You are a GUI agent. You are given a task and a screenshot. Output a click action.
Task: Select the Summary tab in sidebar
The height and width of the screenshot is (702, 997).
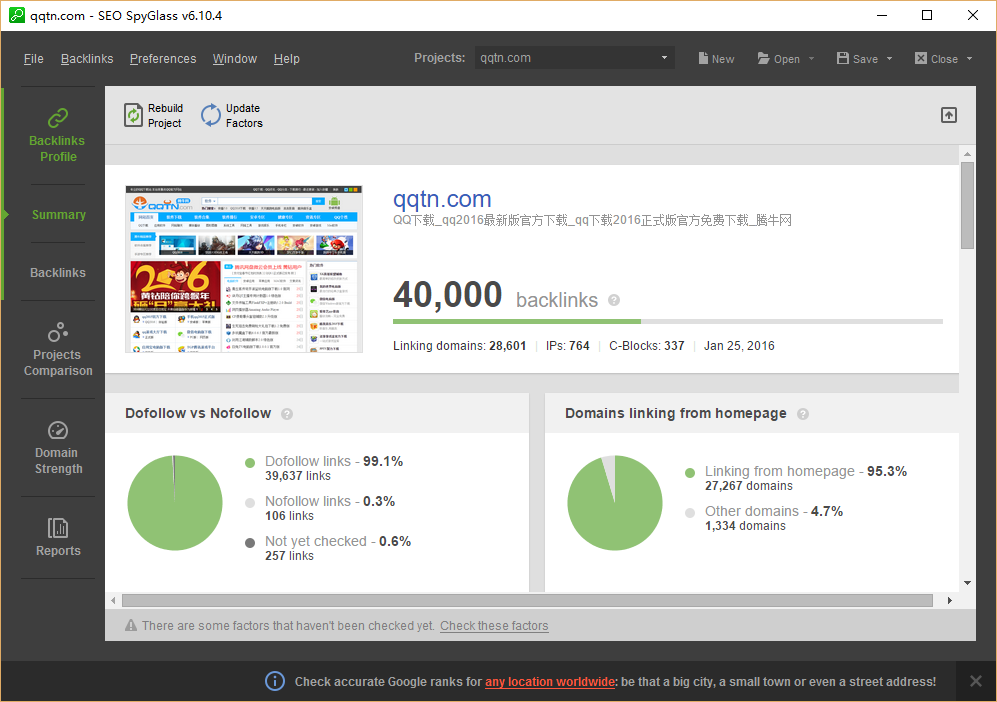pyautogui.click(x=58, y=215)
